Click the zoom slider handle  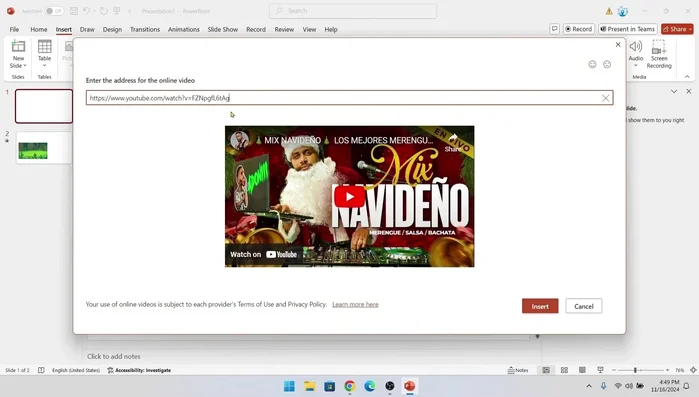[635, 370]
